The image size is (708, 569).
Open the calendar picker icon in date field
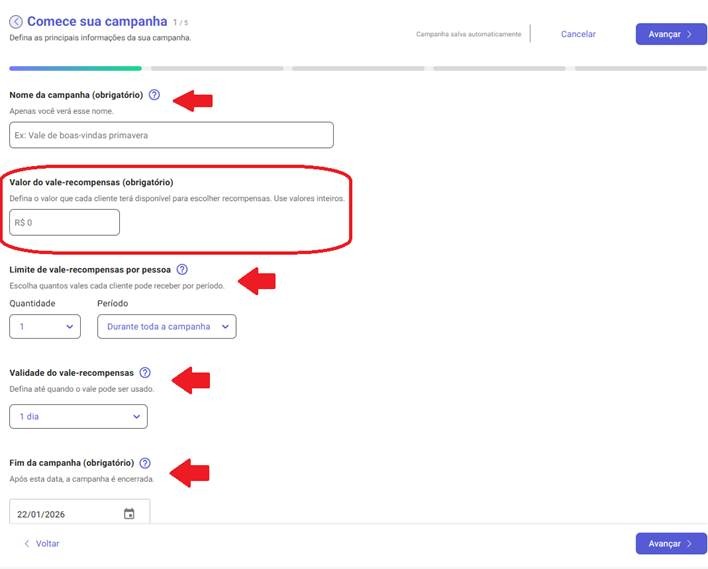coord(129,514)
